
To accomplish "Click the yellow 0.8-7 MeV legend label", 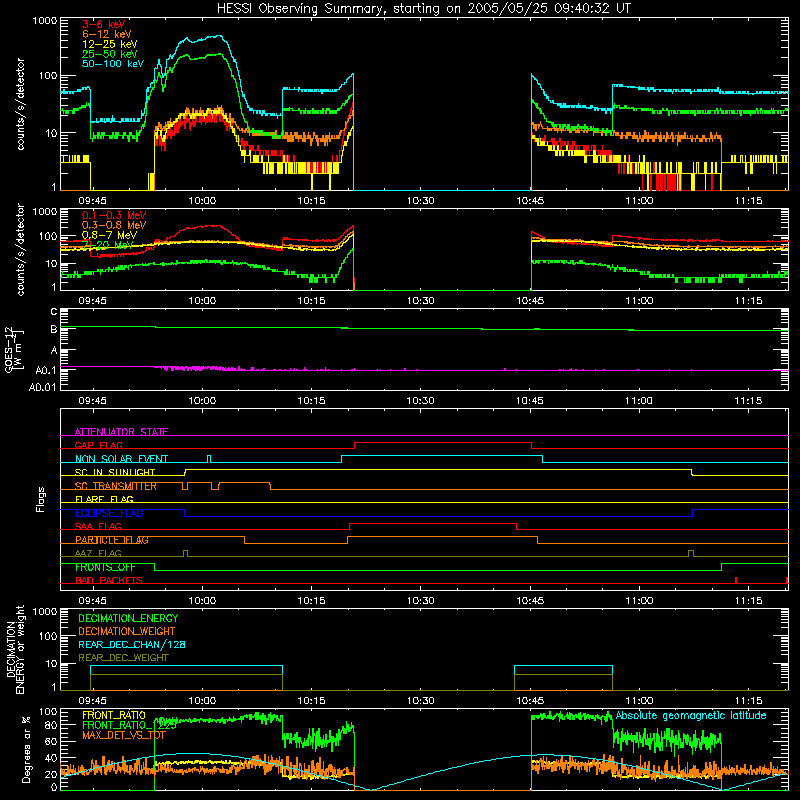I will [109, 235].
